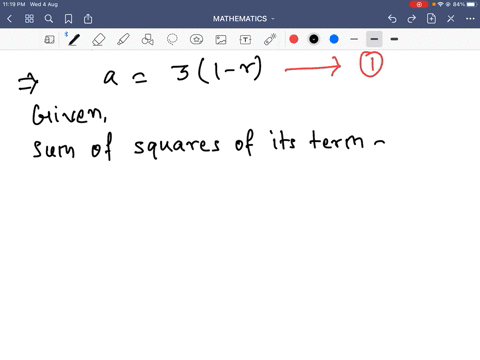Select the Lasso selection tool
Viewport: 480px width, 360px height.
point(172,40)
